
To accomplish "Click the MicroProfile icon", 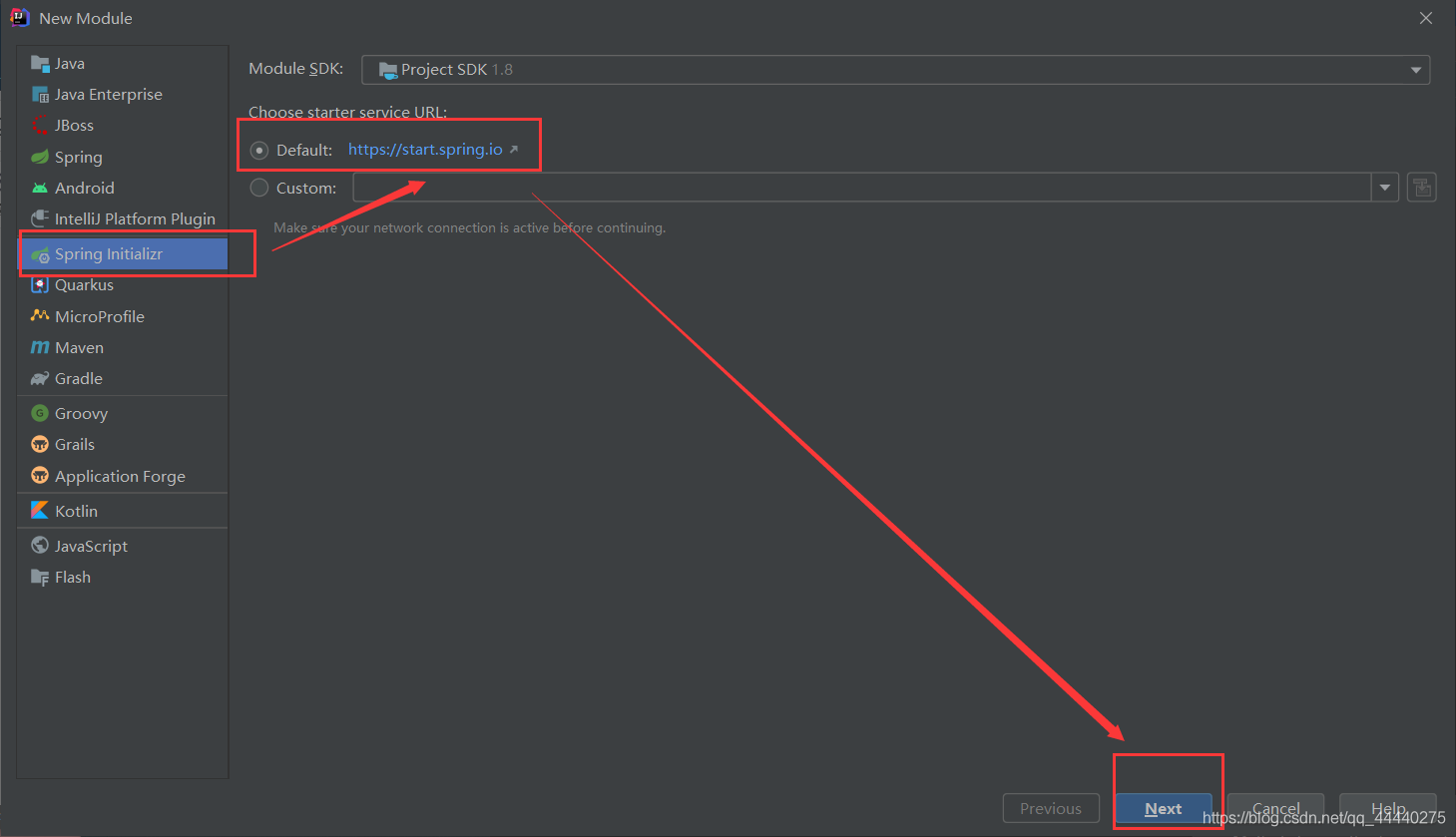I will [40, 316].
